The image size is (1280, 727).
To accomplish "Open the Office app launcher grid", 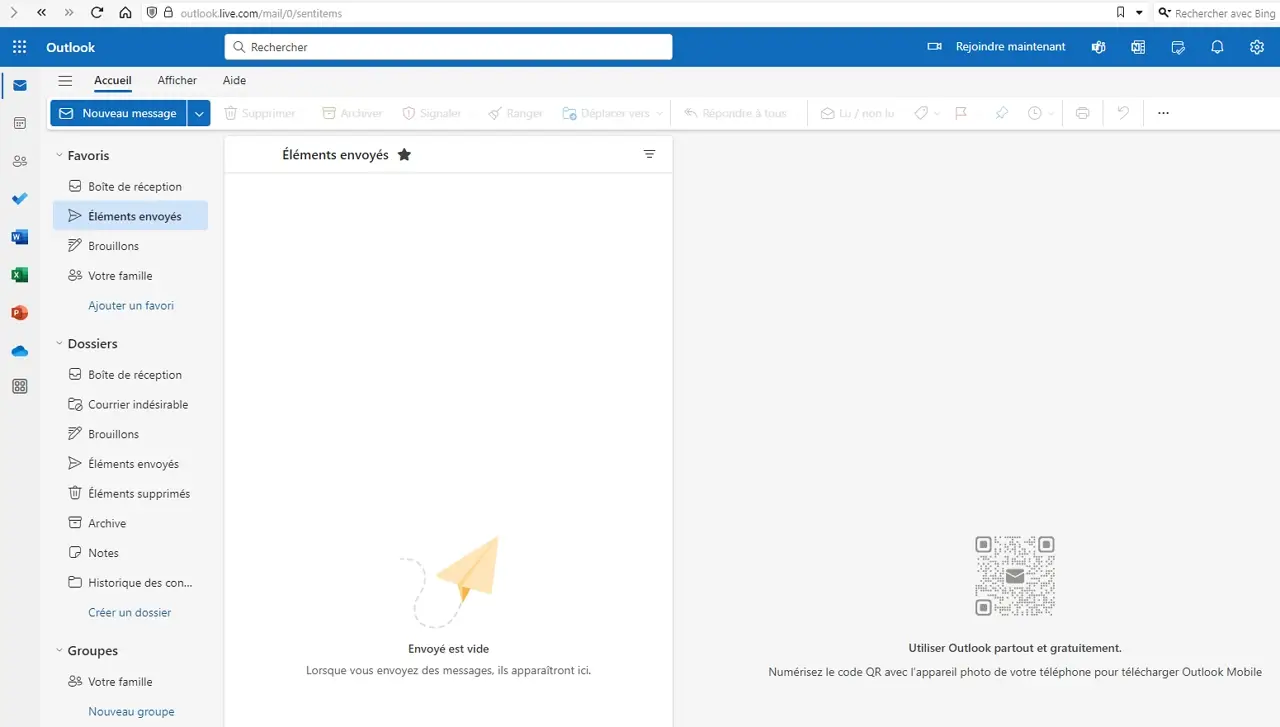I will click(19, 47).
